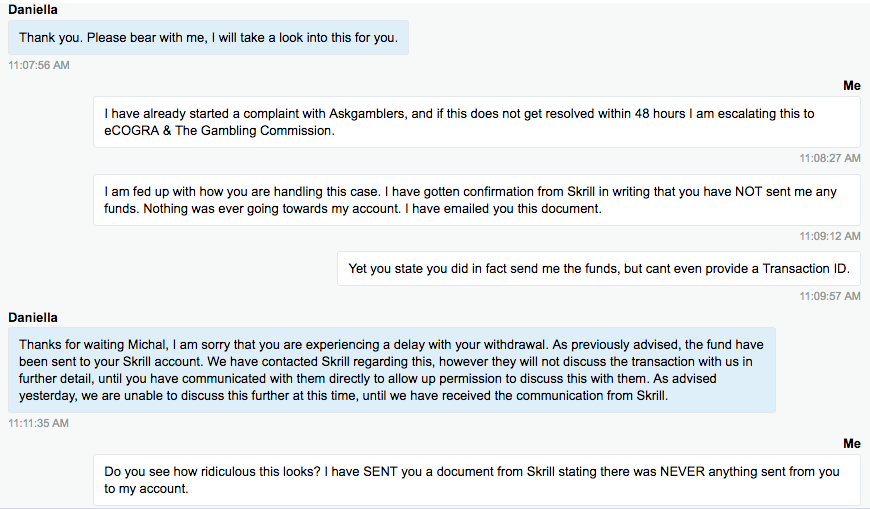
Task: Click the second Daniella sender name
Action: pyautogui.click(x=33, y=318)
